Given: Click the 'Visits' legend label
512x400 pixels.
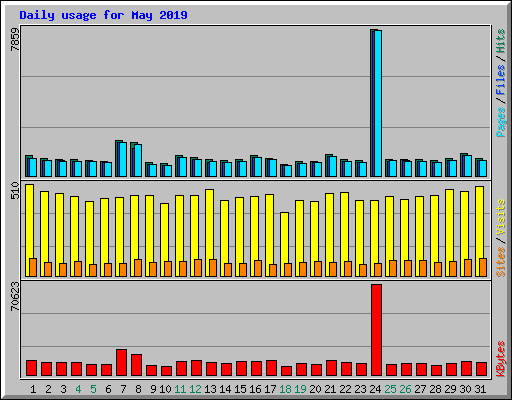Looking at the screenshot, I should (x=501, y=218).
